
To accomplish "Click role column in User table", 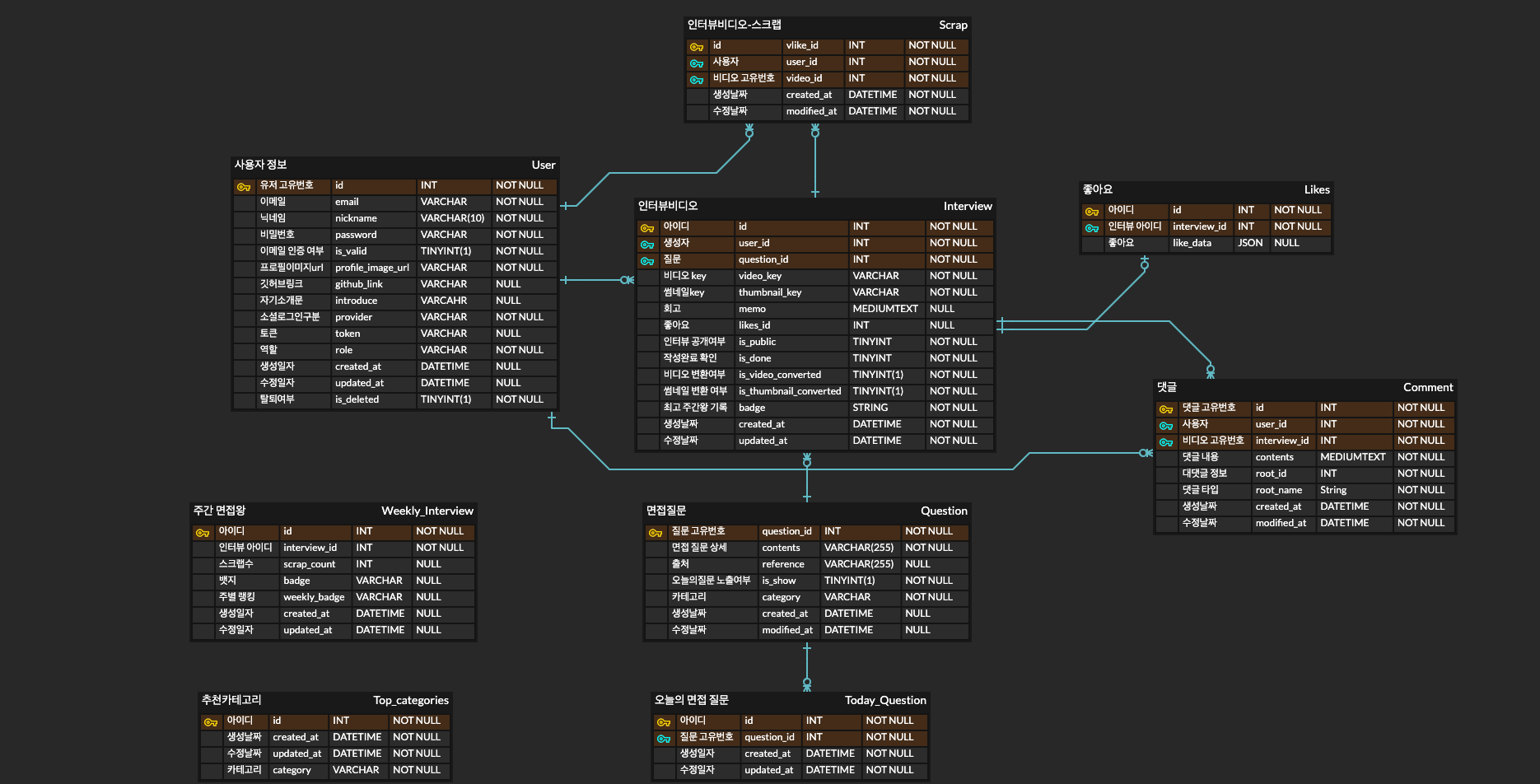I will [x=343, y=350].
